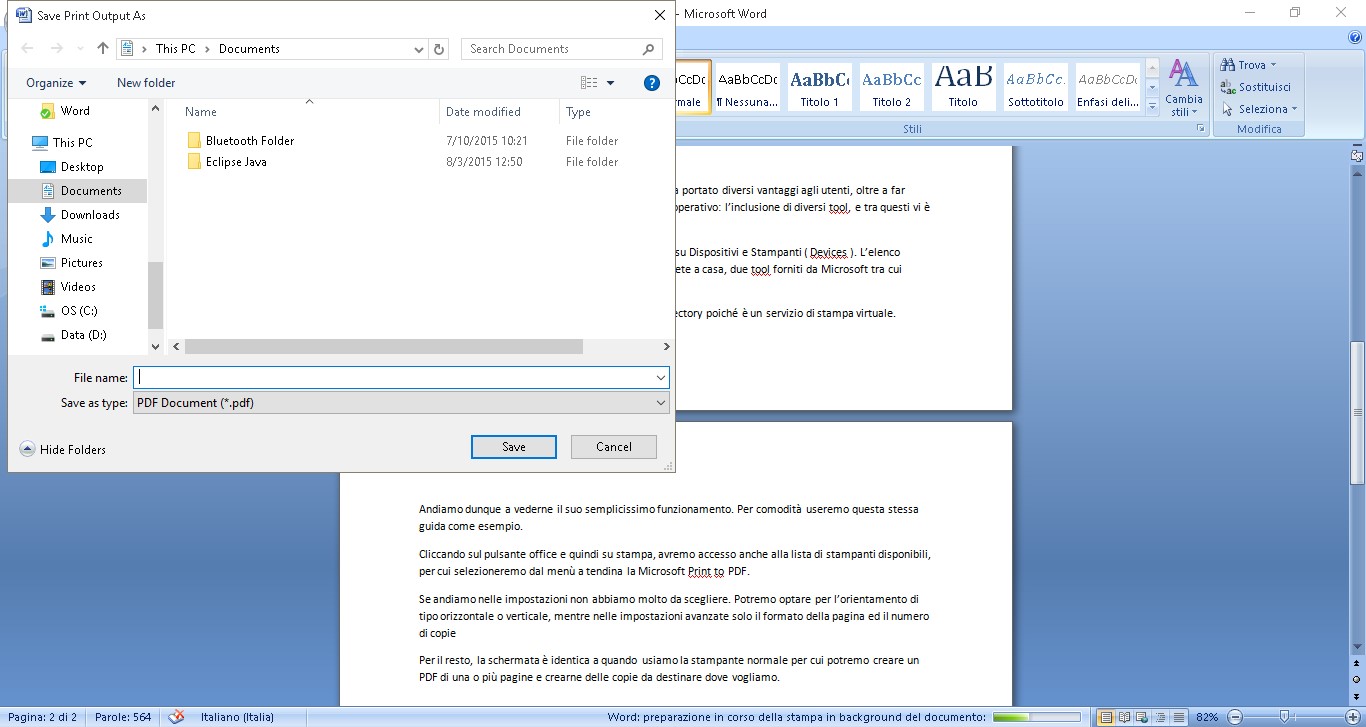Click the proofing errors status icon
This screenshot has width=1366, height=727.
[177, 717]
